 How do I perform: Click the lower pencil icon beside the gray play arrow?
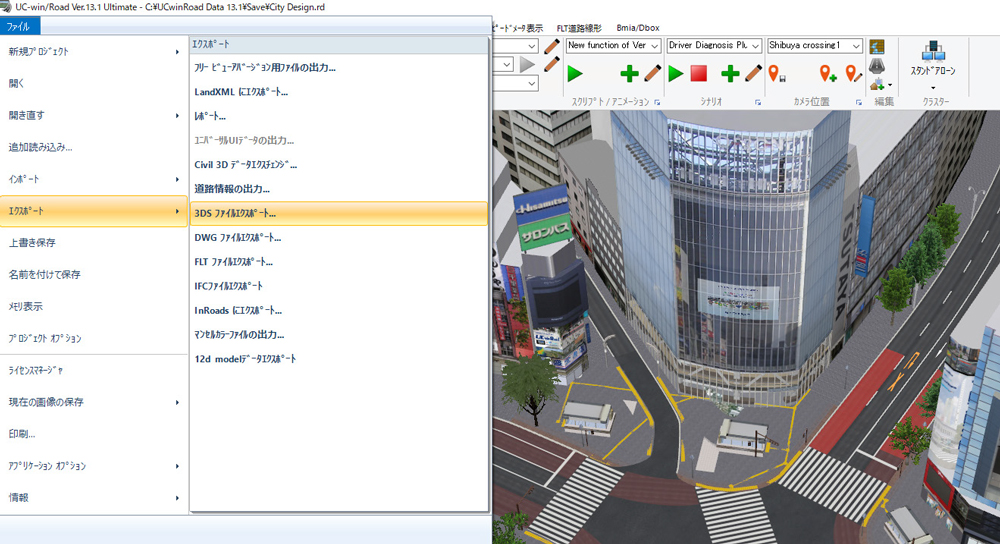click(x=552, y=64)
